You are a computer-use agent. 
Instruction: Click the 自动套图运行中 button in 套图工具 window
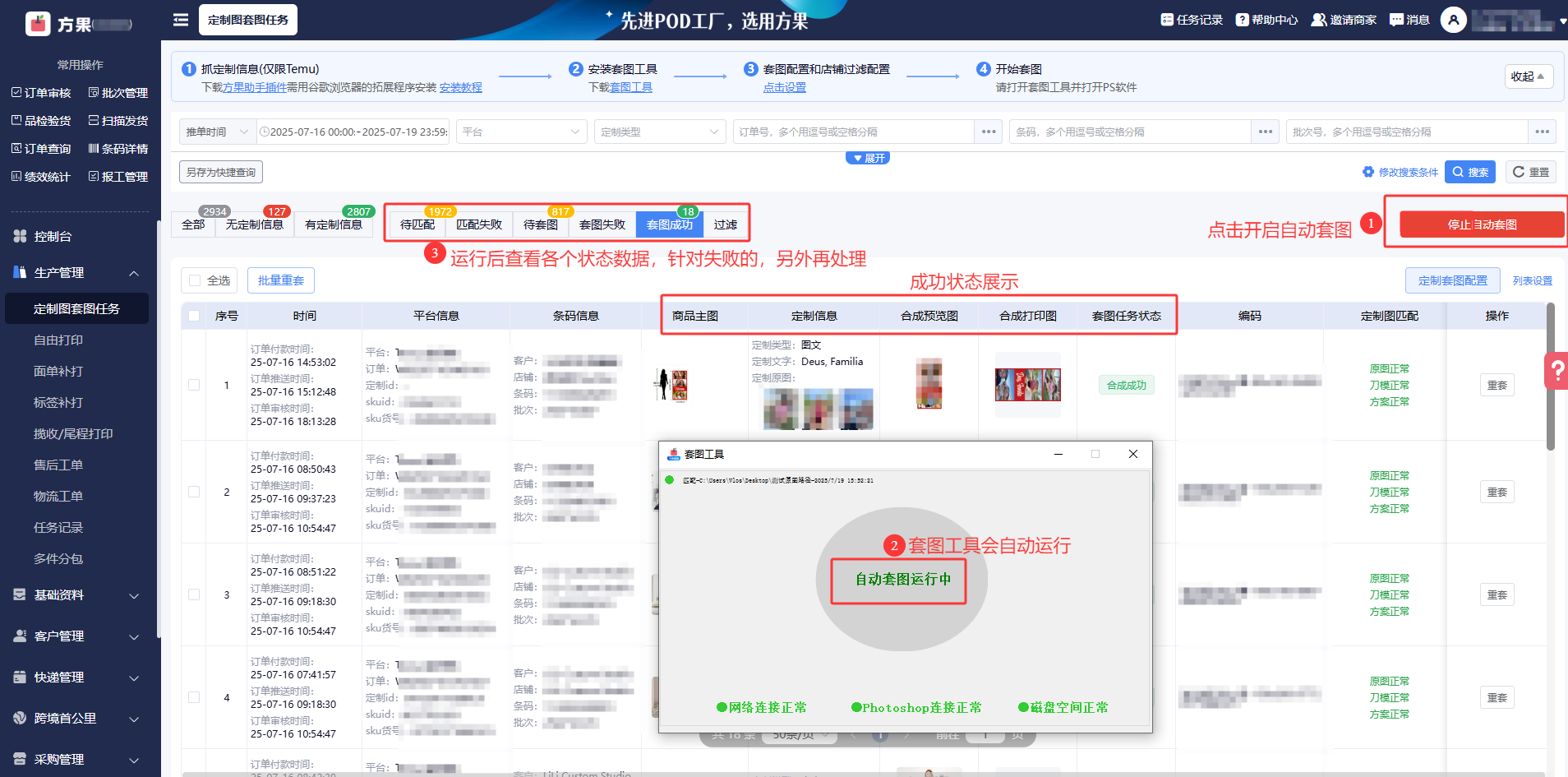(x=902, y=580)
